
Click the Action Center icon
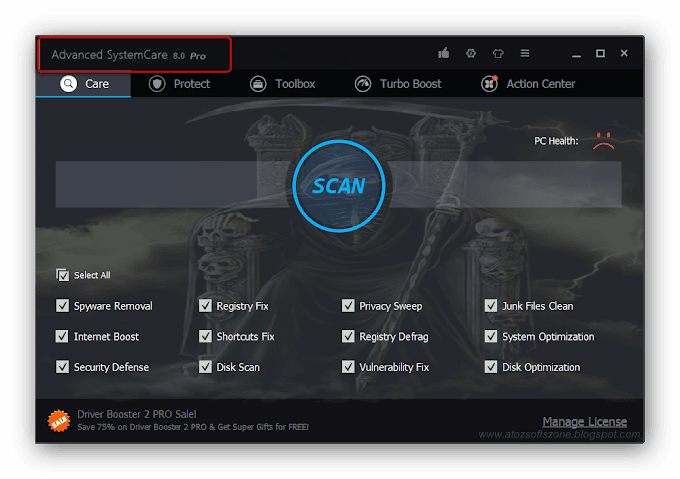point(489,84)
